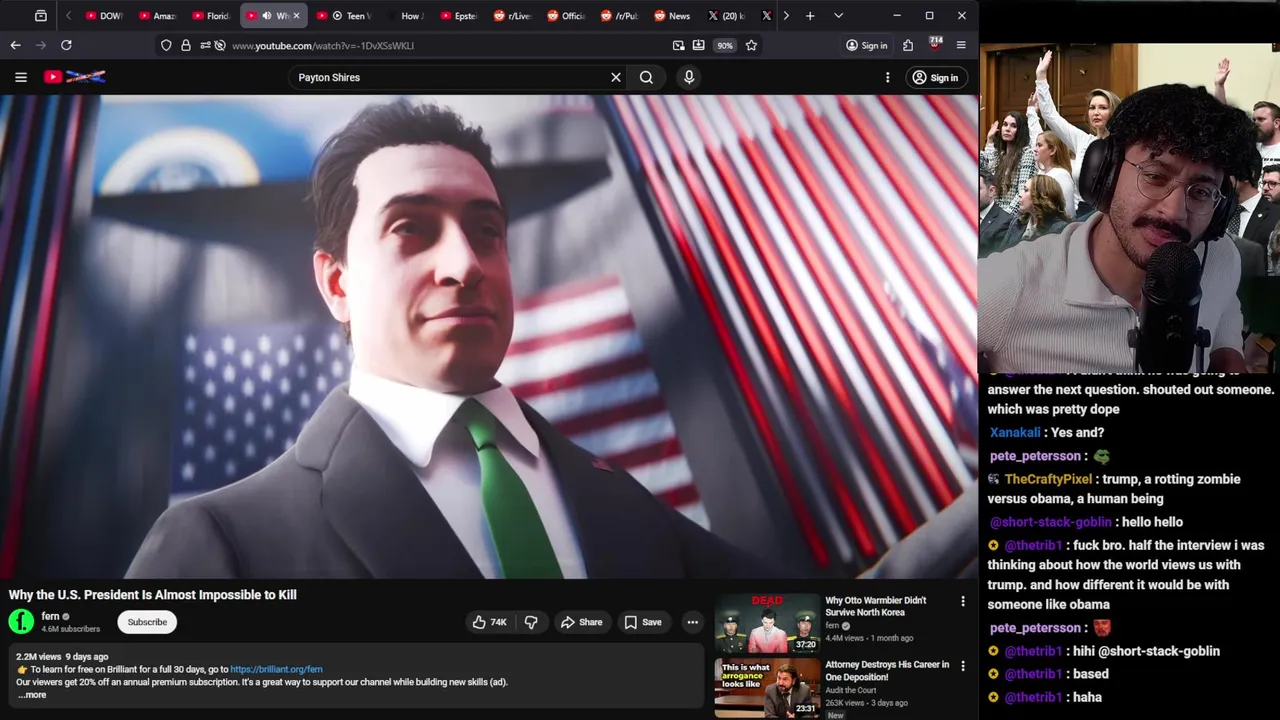The width and height of the screenshot is (1280, 720).
Task: Click the shield tracking protection icon
Action: pyautogui.click(x=166, y=45)
